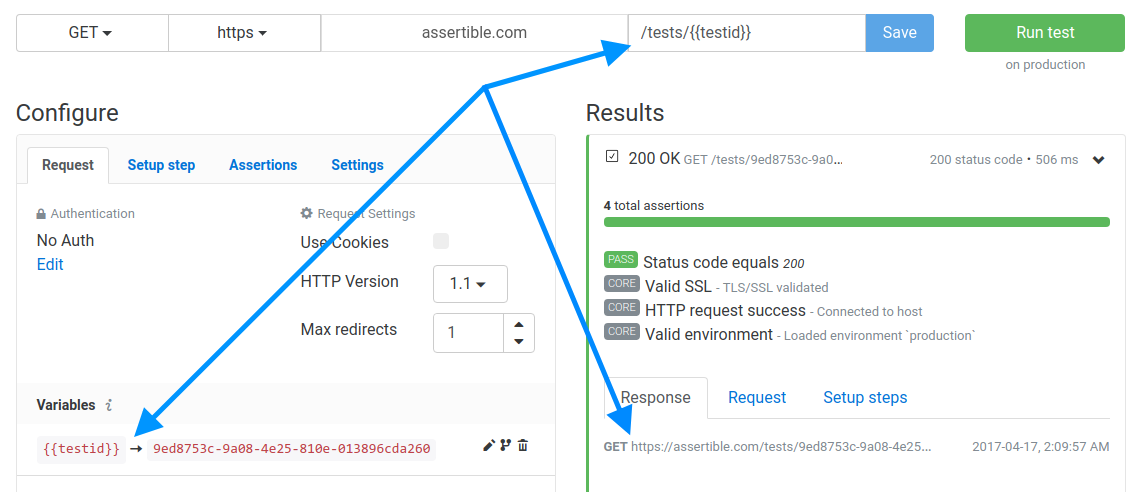The width and height of the screenshot is (1142, 492).
Task: Switch to the Request tab in Results
Action: click(757, 397)
